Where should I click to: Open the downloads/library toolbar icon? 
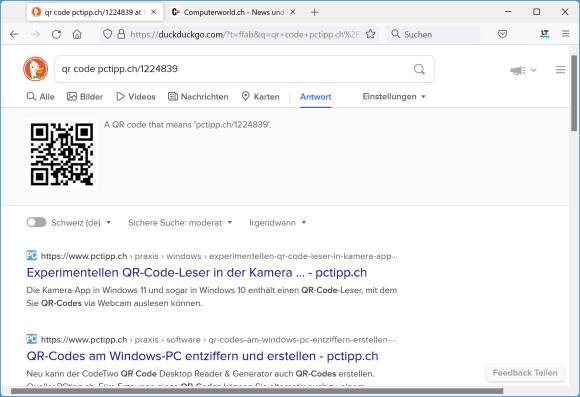544,34
